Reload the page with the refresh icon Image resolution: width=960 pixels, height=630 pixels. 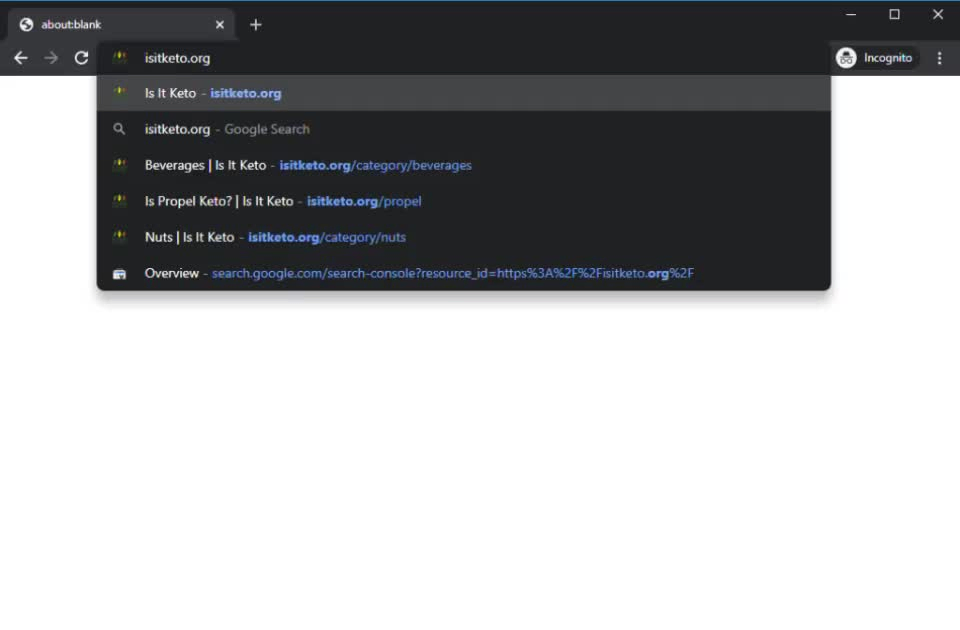[81, 58]
